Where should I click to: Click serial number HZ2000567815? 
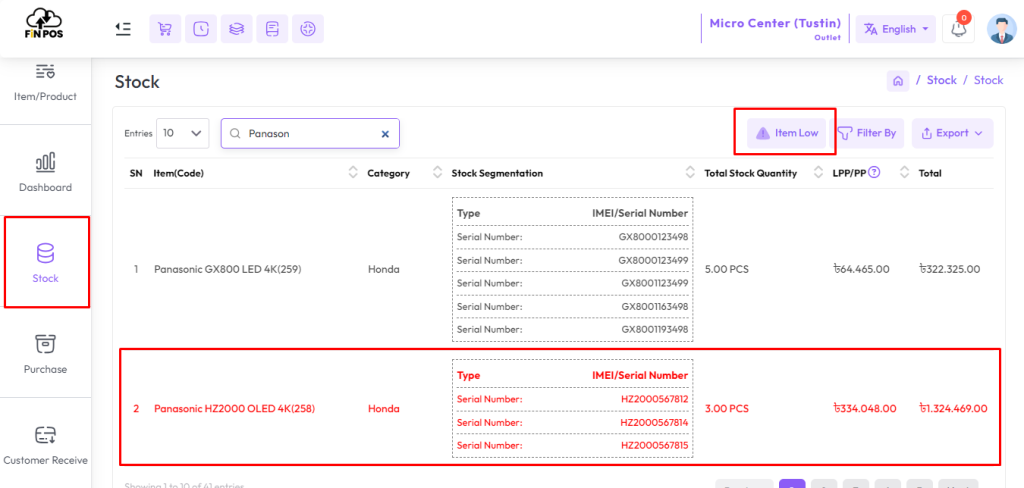click(x=654, y=446)
